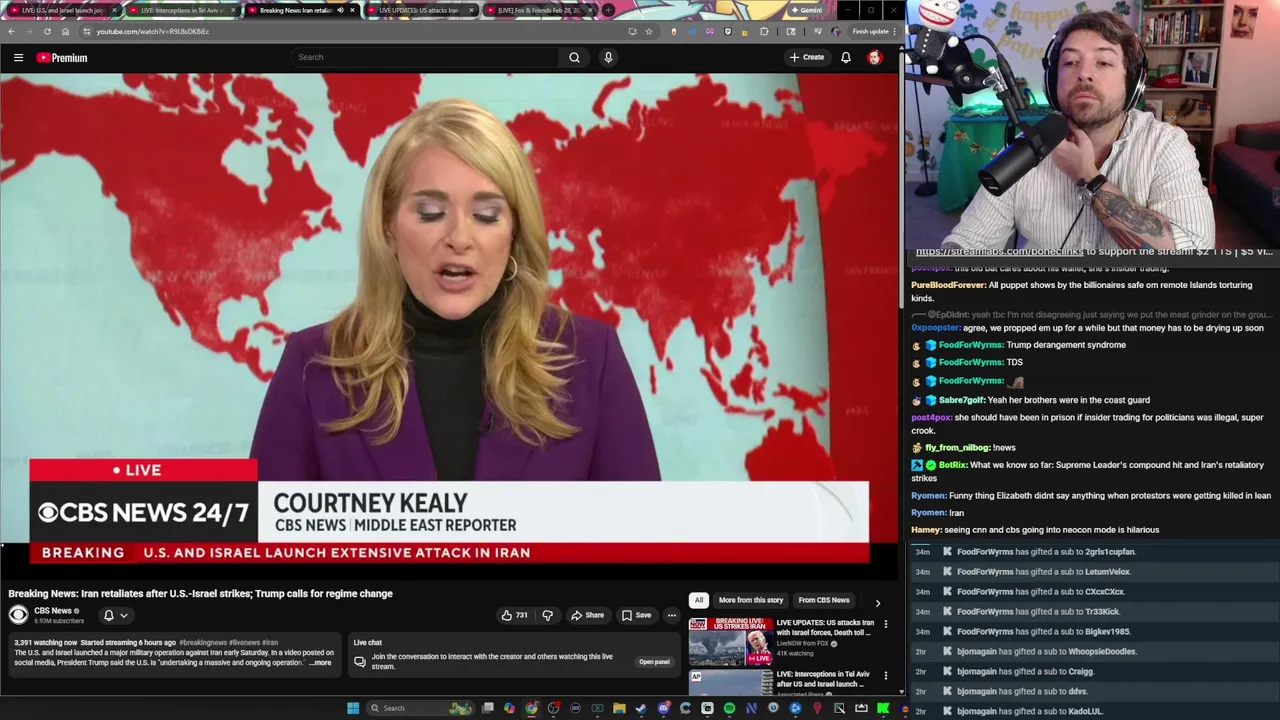This screenshot has width=1280, height=720.
Task: Toggle the channel notification bell for CBS News
Action: [115, 615]
